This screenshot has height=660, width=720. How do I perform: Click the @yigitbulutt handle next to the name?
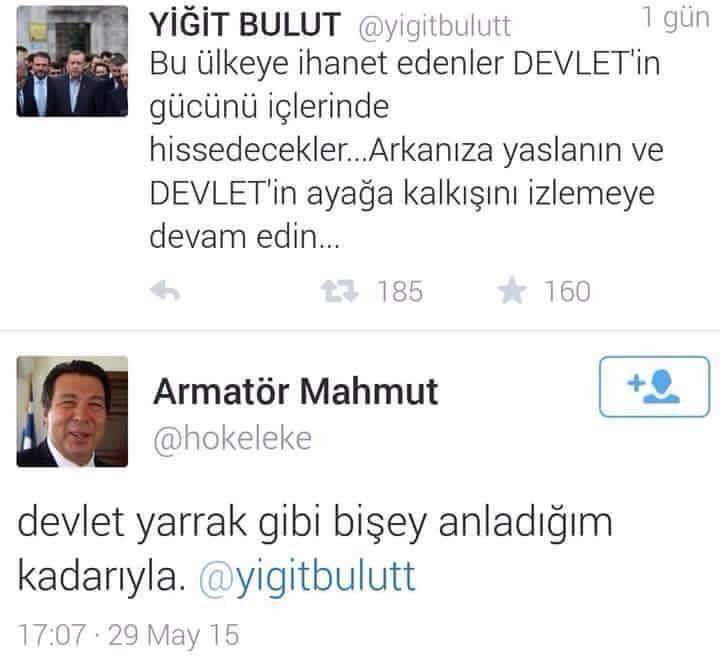point(434,26)
